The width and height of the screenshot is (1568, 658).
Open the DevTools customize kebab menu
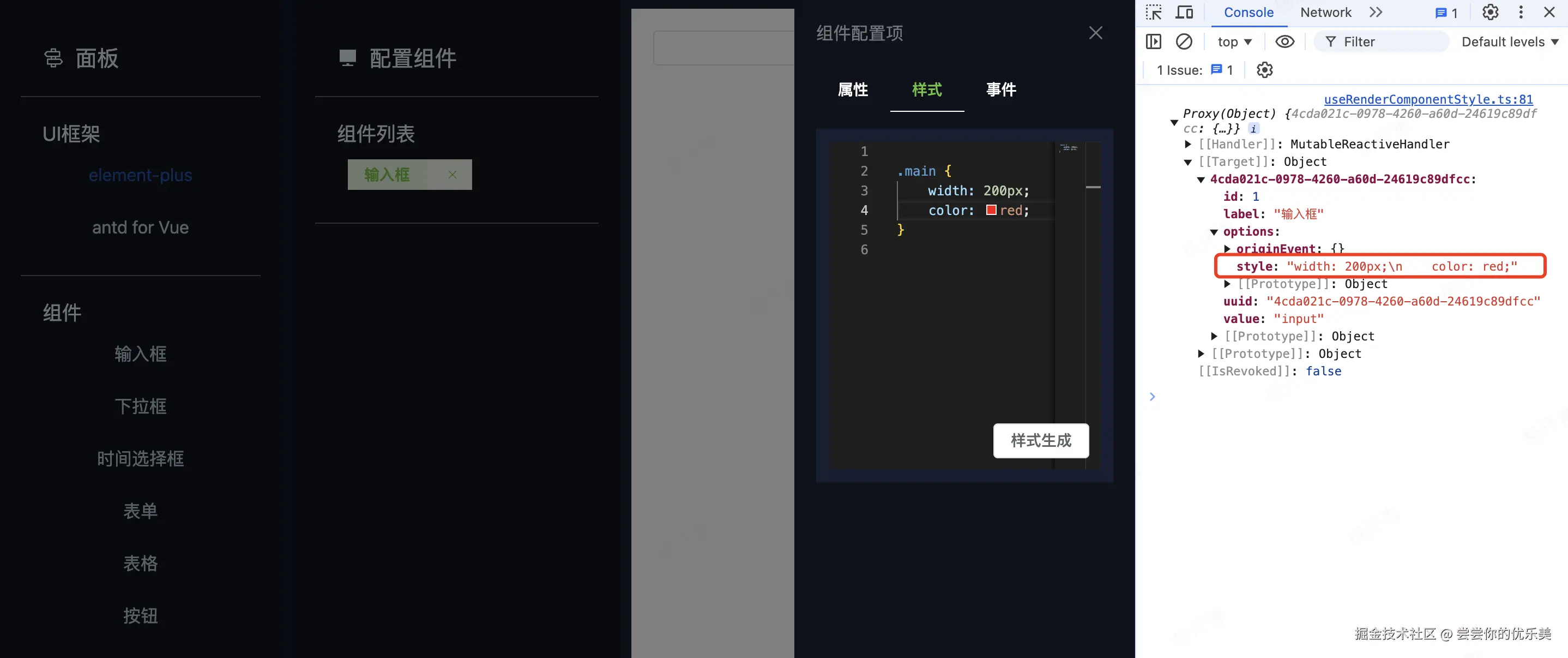coord(1521,12)
